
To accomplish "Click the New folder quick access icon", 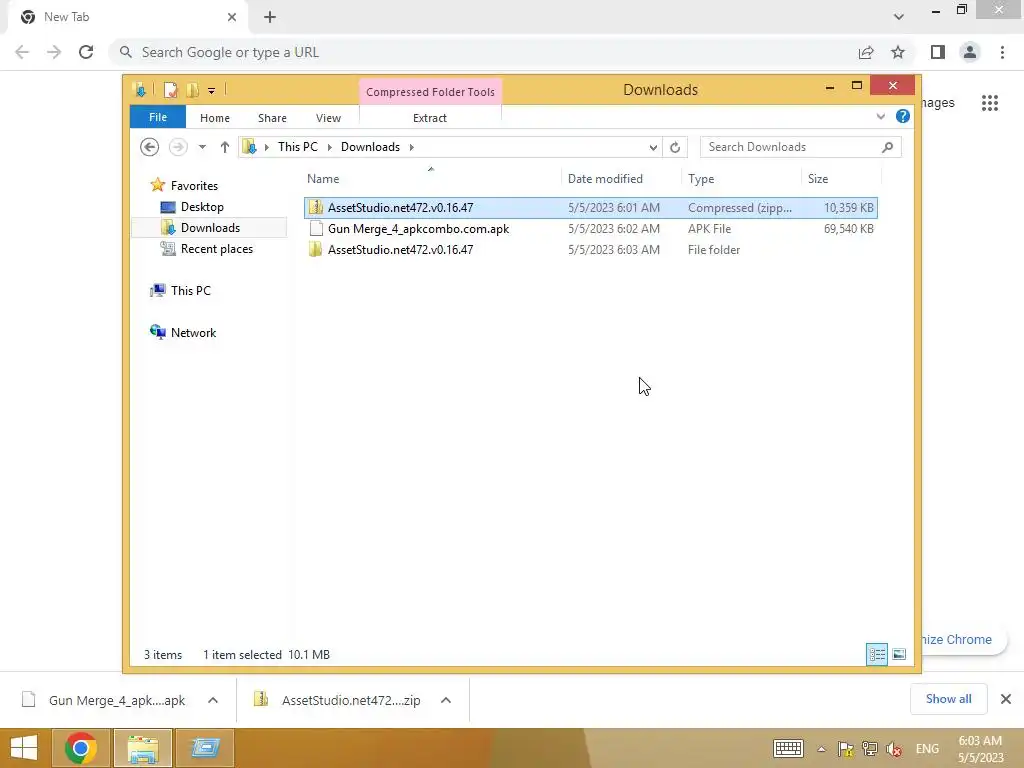I will pyautogui.click(x=192, y=90).
